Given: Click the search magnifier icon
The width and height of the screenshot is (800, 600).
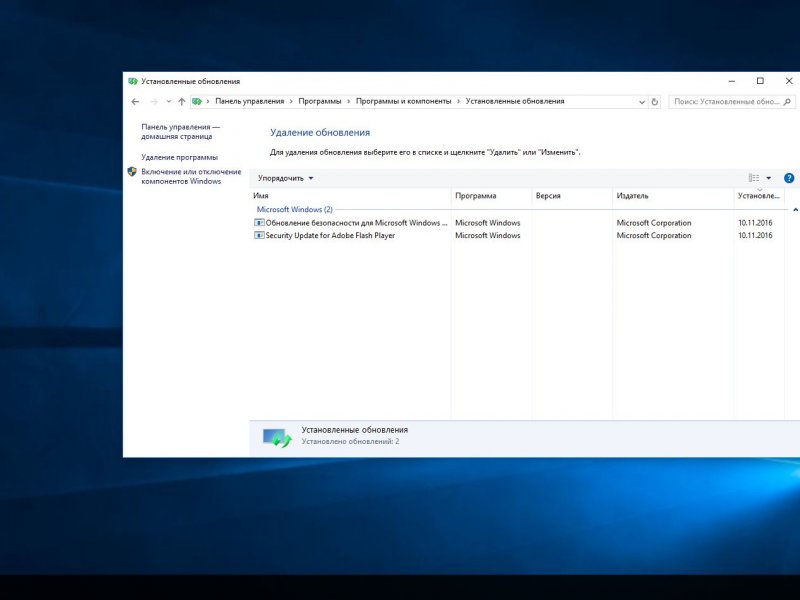Looking at the screenshot, I should [787, 102].
